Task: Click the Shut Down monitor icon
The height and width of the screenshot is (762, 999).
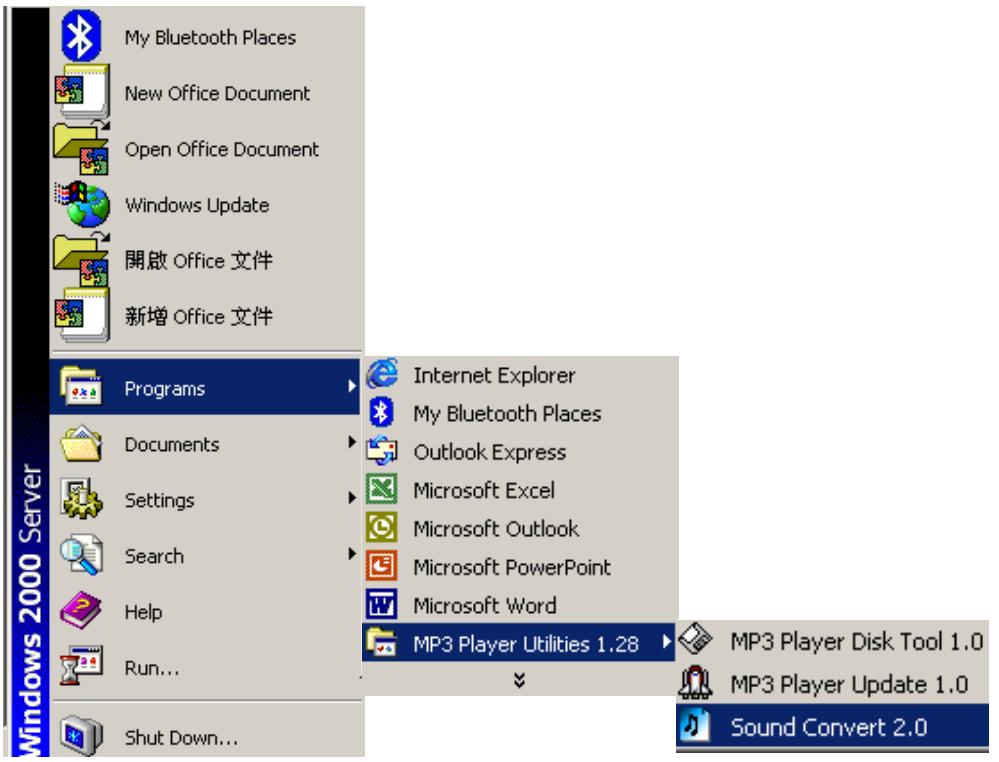Action: (x=81, y=735)
